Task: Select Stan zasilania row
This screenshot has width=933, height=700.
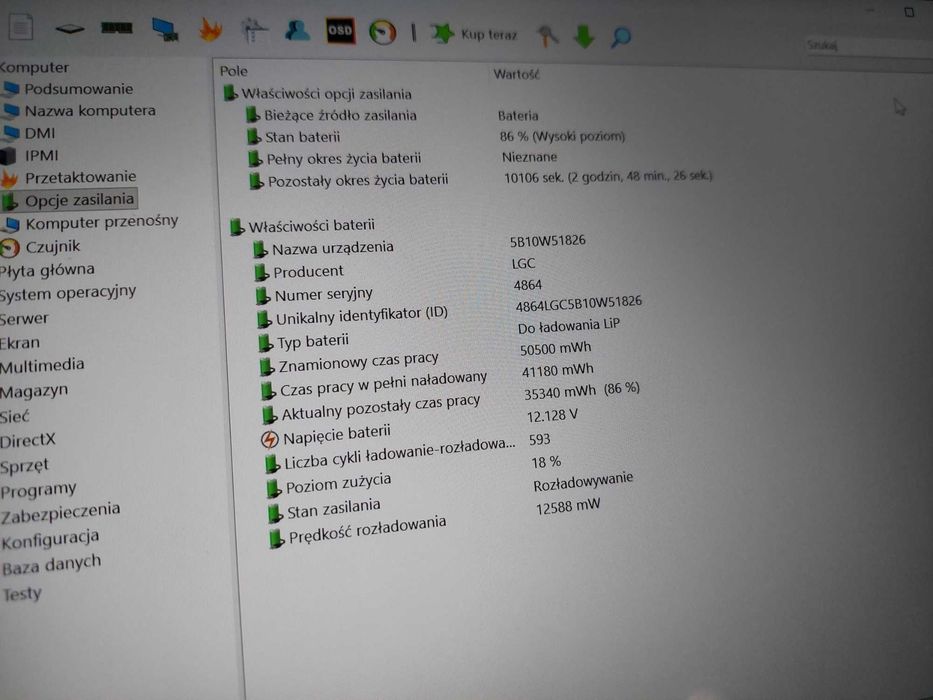Action: [325, 509]
